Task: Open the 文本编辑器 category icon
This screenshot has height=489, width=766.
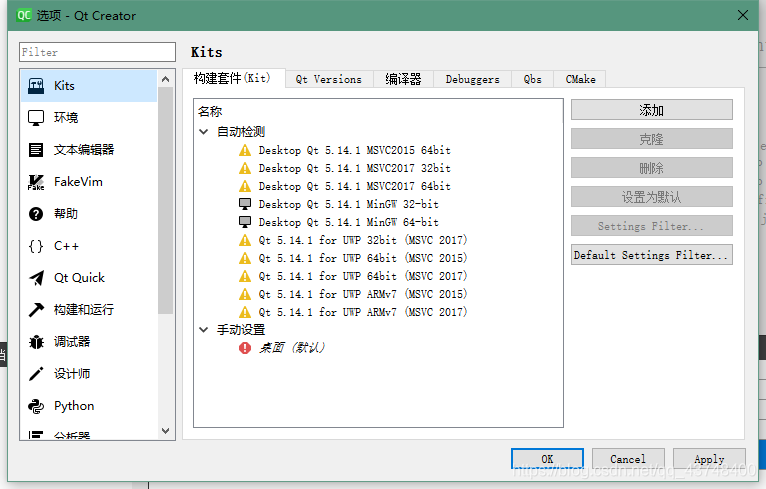Action: pos(36,149)
